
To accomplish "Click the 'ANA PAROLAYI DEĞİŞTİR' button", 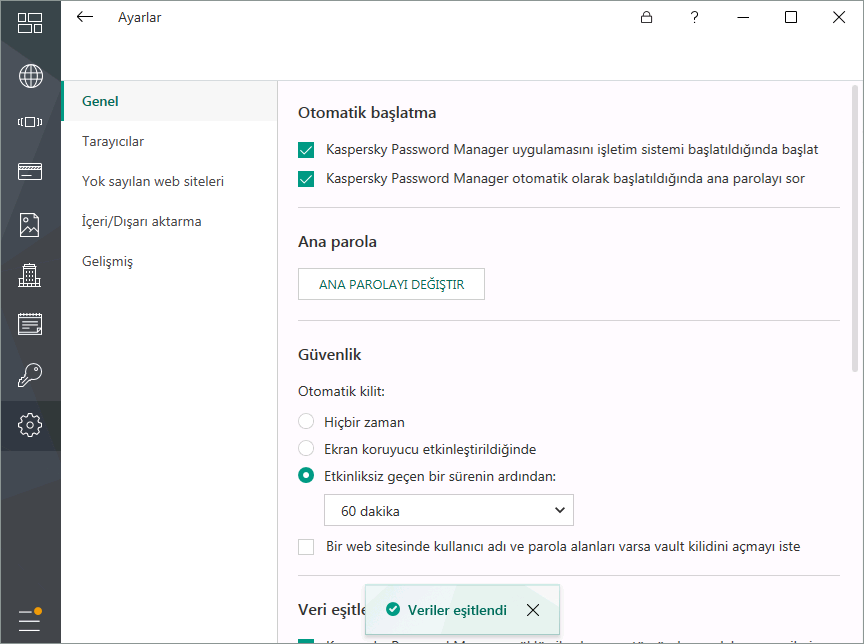I will (x=391, y=284).
